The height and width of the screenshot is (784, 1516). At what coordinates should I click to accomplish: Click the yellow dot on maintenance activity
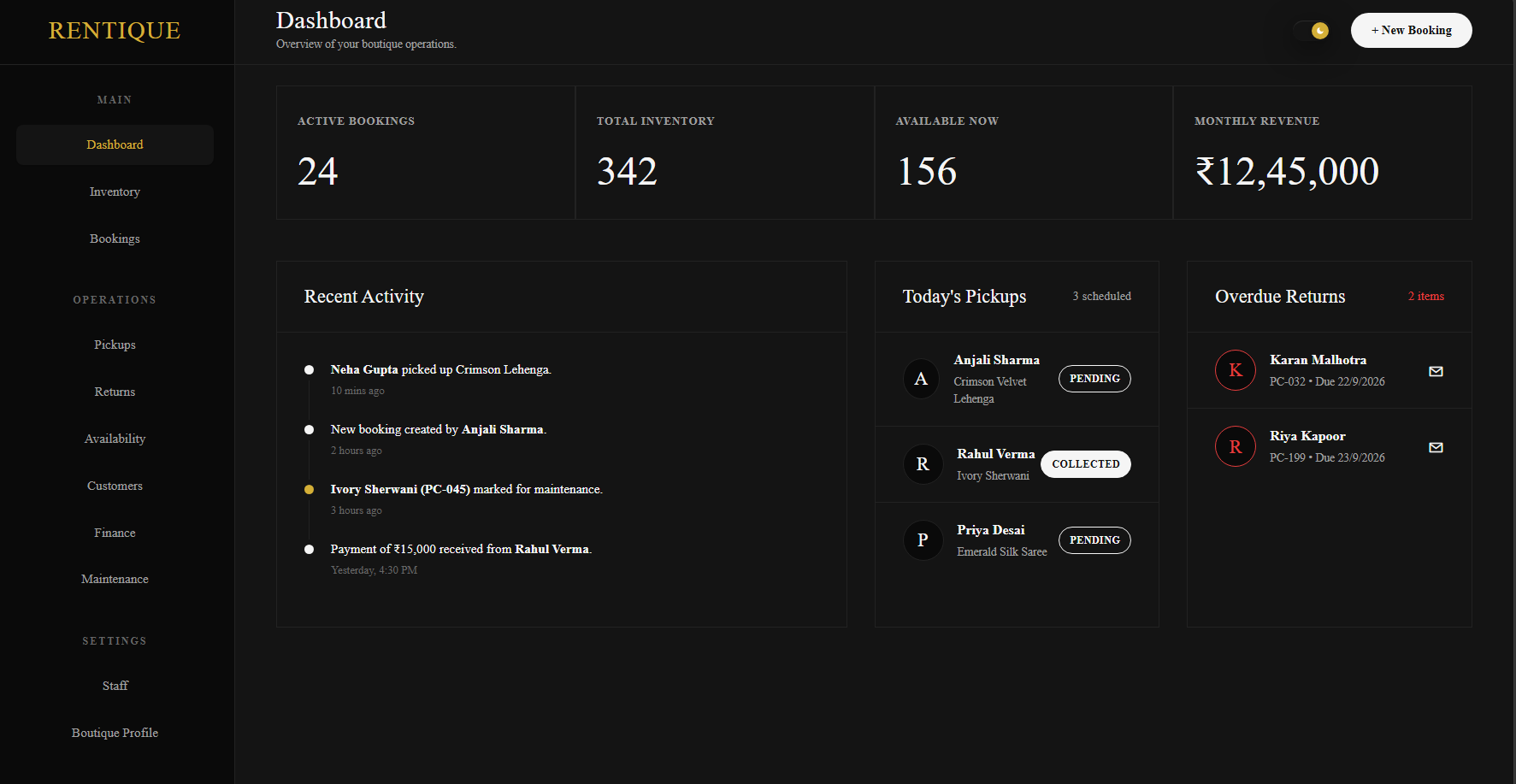(x=309, y=490)
